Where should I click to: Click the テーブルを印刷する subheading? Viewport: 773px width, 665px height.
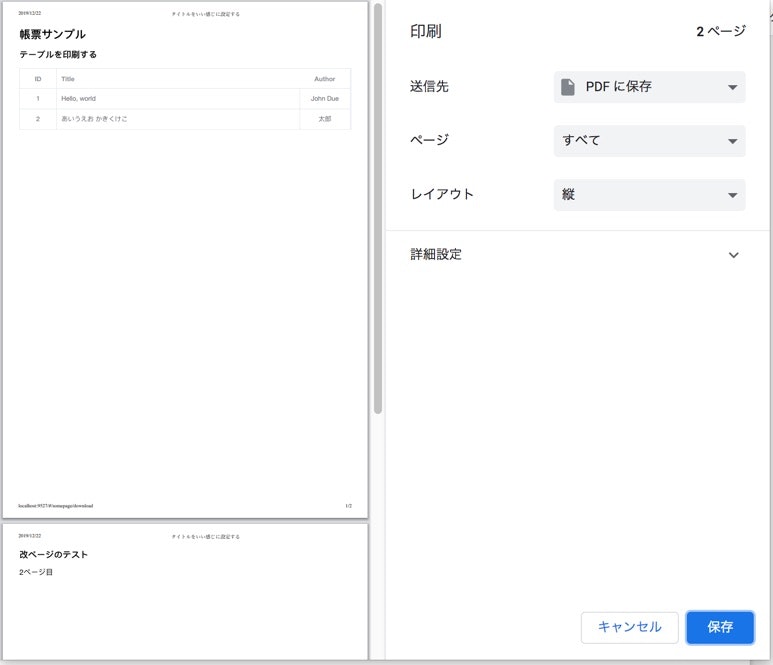[x=58, y=54]
